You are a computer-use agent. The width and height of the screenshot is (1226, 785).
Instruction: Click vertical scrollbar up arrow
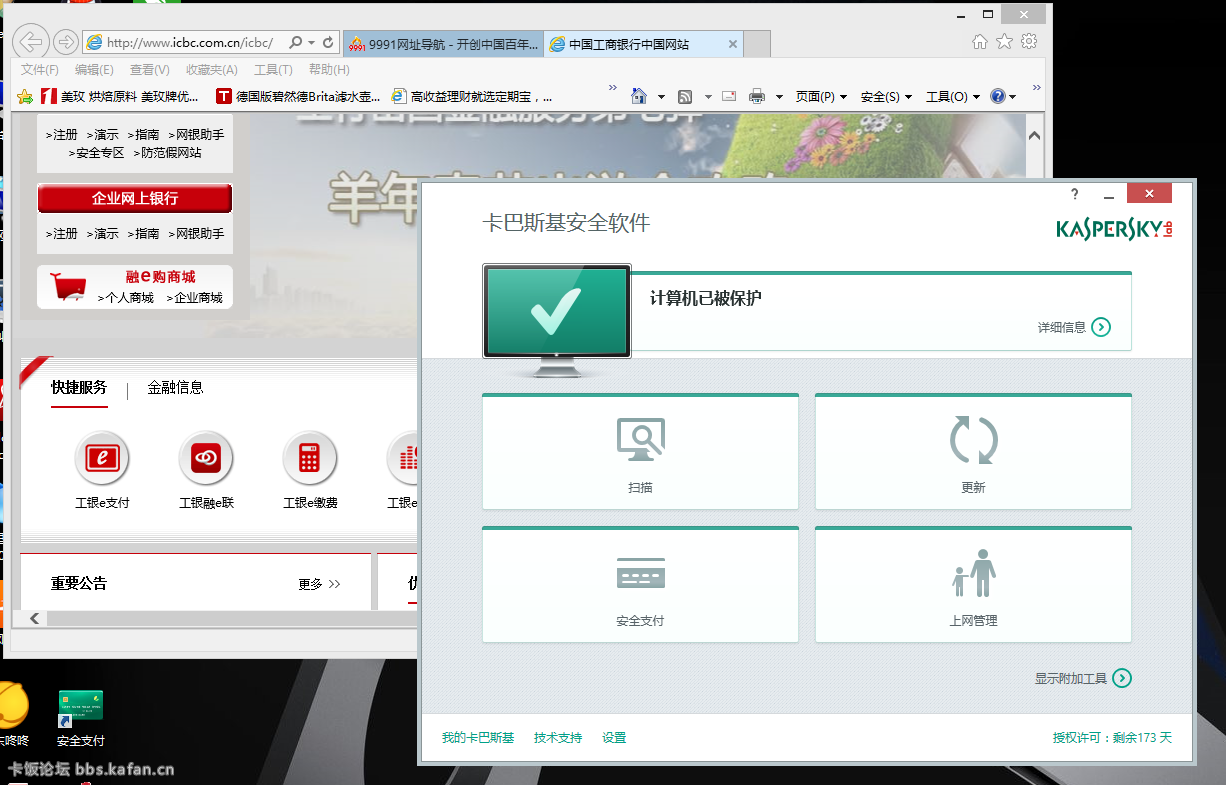[x=1034, y=134]
